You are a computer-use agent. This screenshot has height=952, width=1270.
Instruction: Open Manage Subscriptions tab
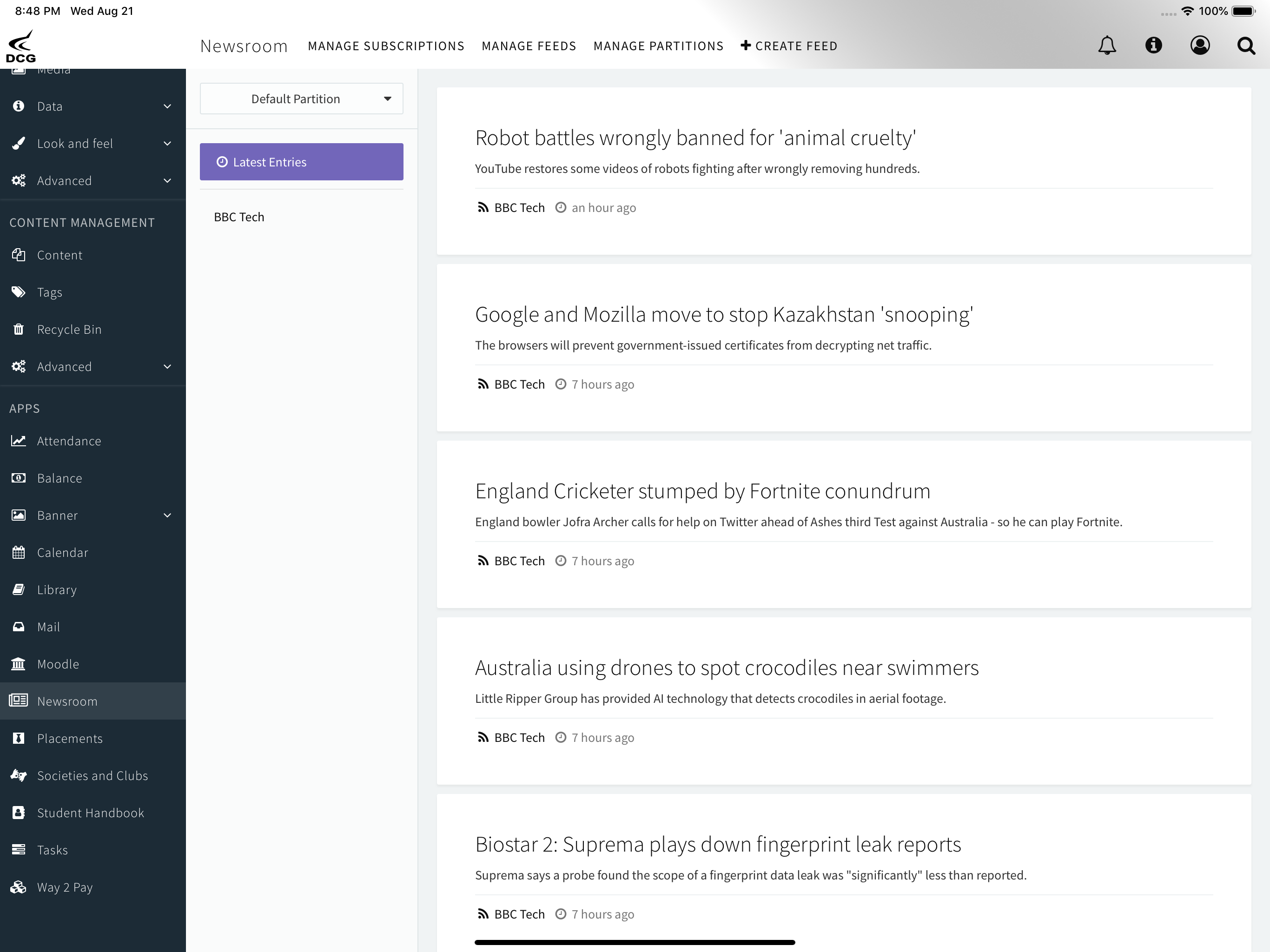[x=386, y=46]
